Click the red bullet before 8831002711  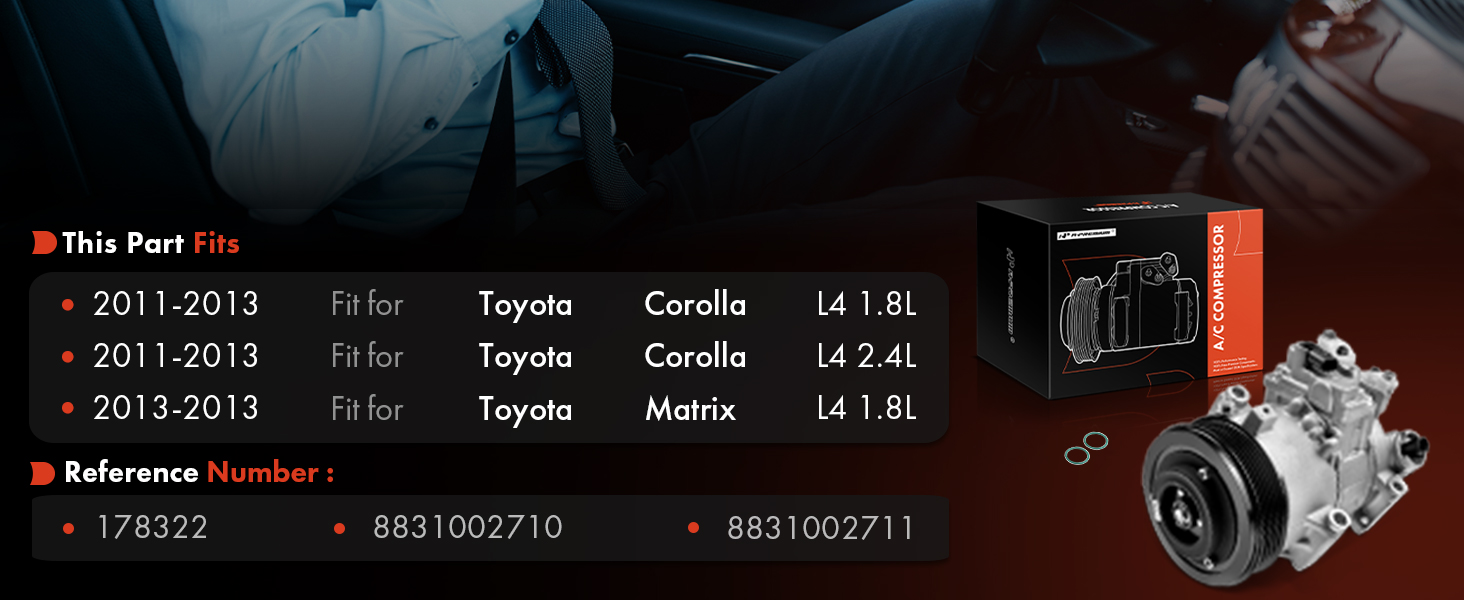[694, 527]
